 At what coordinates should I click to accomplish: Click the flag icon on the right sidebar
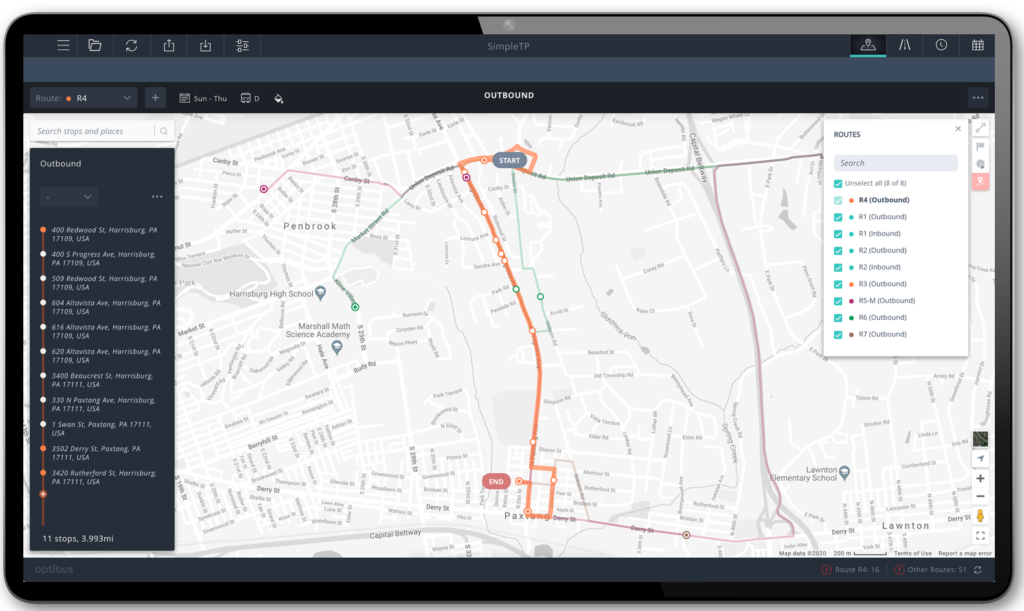pyautogui.click(x=981, y=145)
